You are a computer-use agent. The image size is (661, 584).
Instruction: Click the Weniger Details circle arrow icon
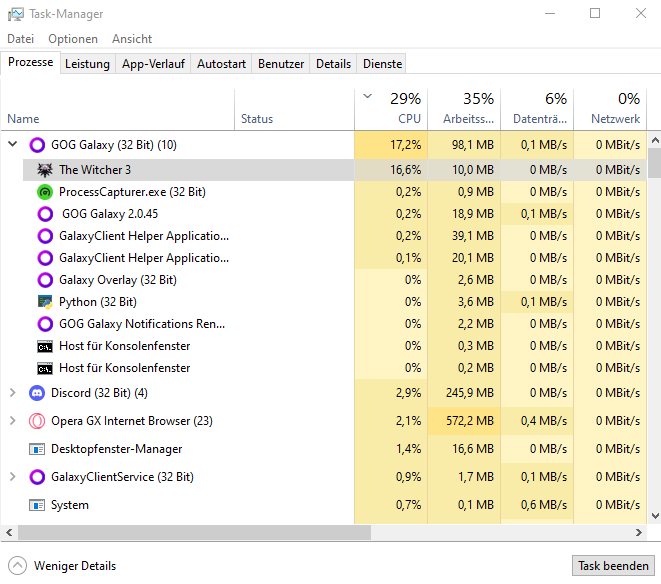(17, 565)
